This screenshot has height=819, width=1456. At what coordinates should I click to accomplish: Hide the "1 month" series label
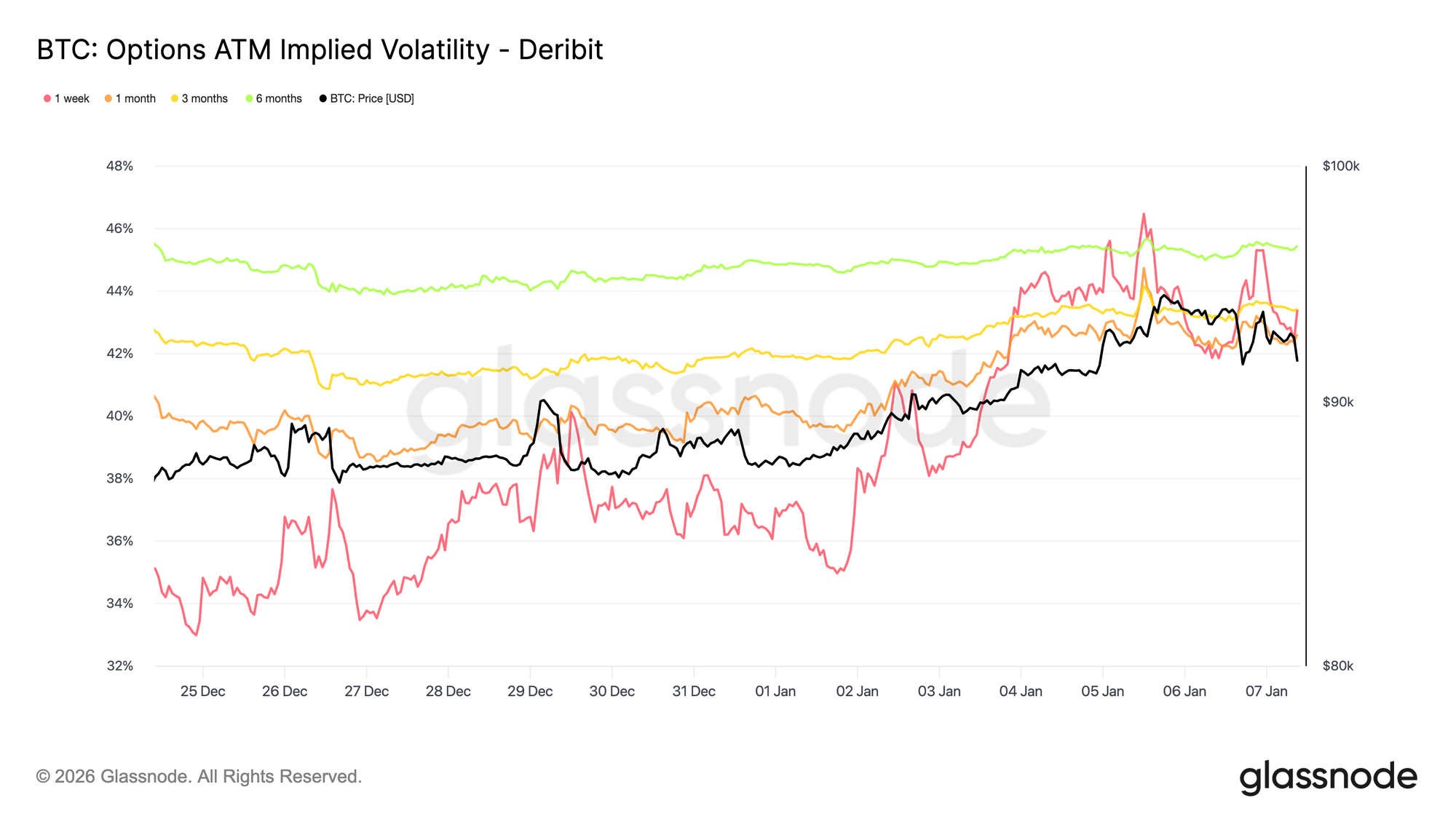pyautogui.click(x=135, y=99)
